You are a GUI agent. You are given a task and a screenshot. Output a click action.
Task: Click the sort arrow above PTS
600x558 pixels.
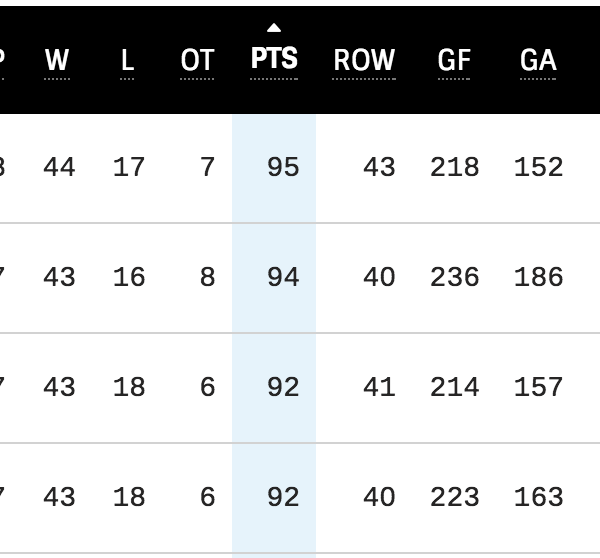[274, 28]
